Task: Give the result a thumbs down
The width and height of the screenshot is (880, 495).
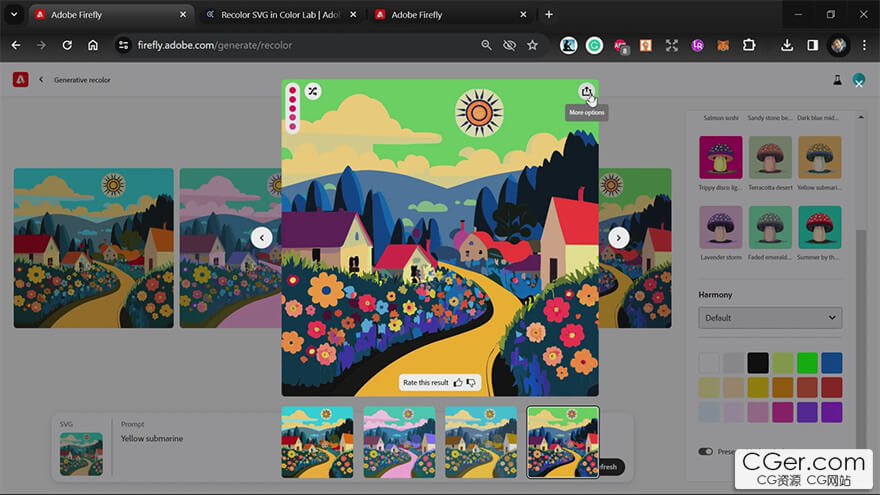Action: [x=471, y=383]
